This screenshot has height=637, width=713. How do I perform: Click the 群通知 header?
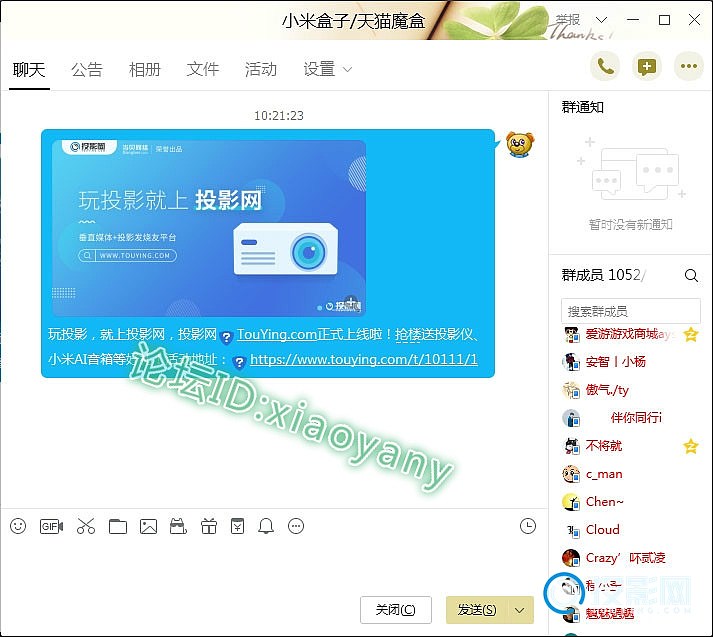pyautogui.click(x=582, y=107)
